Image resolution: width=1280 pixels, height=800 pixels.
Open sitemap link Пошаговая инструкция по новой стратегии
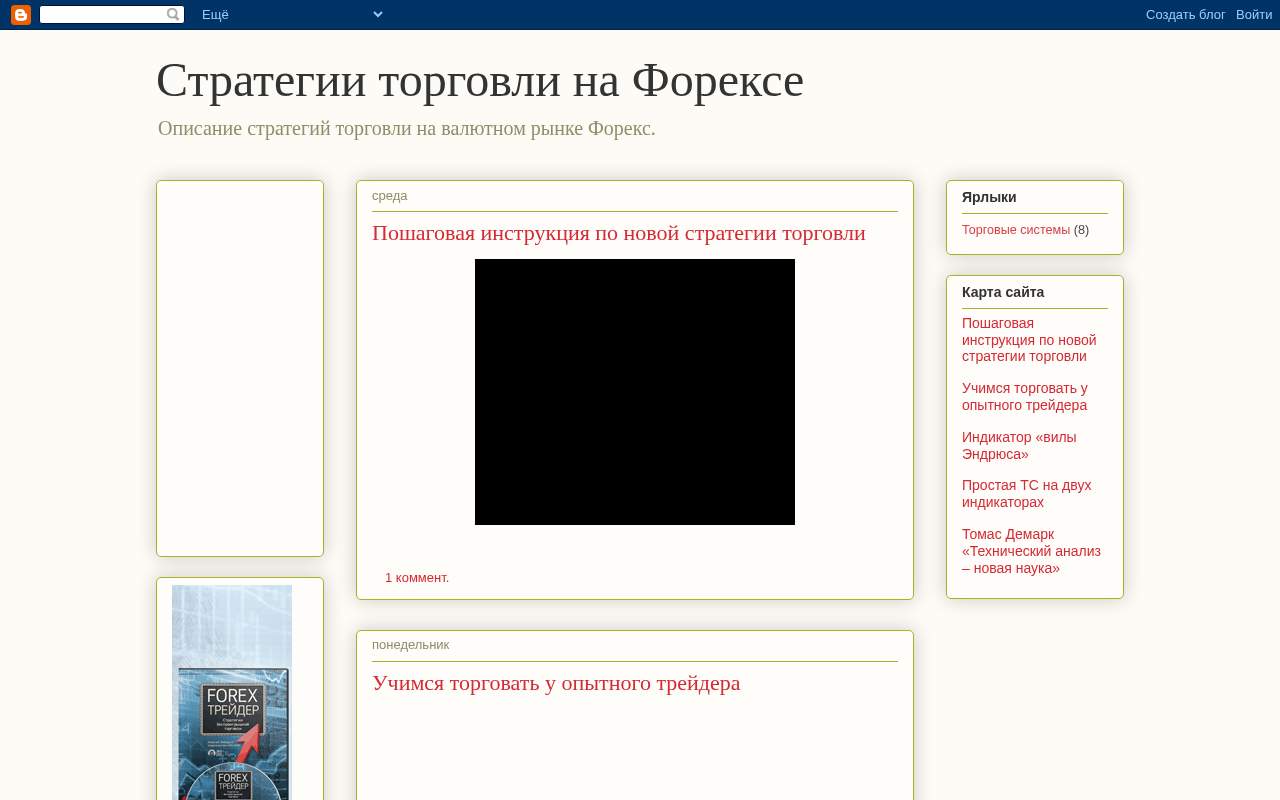tap(1029, 340)
